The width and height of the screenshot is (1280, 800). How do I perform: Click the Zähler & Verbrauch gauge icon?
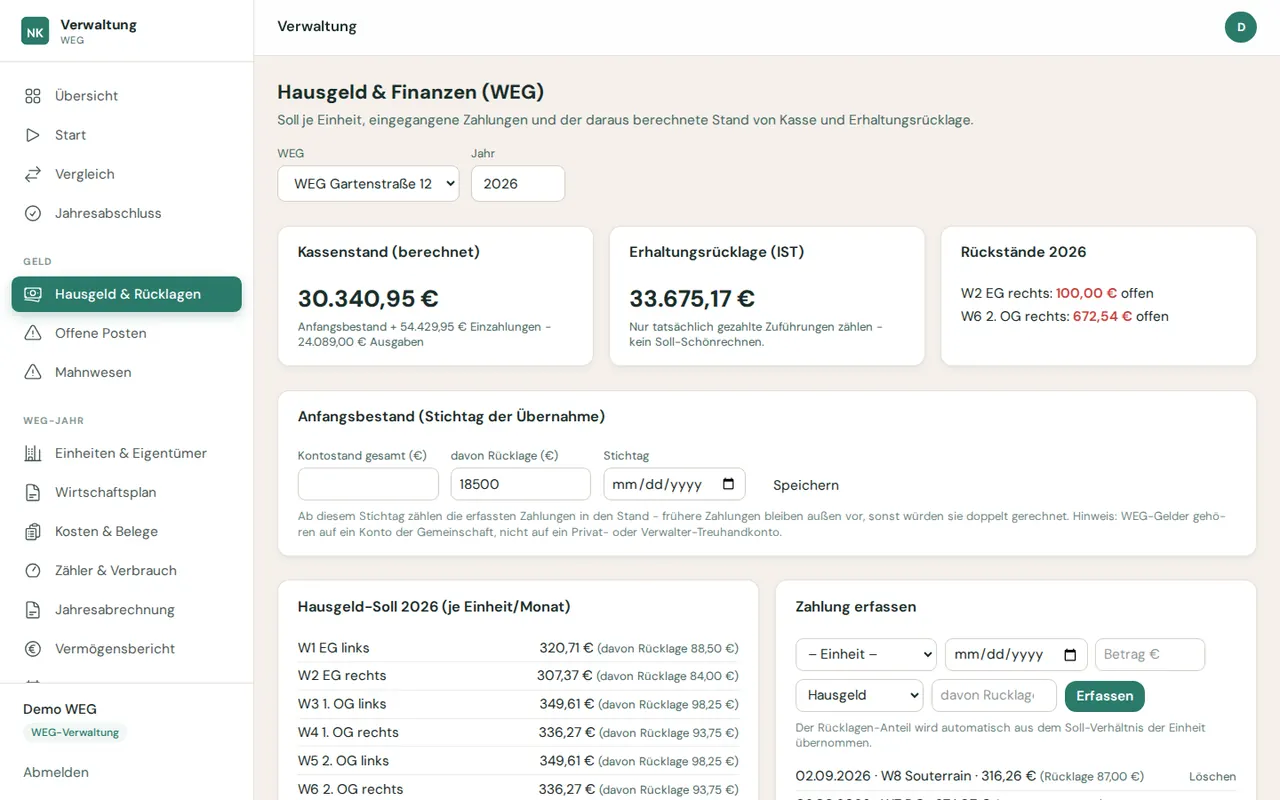point(33,570)
